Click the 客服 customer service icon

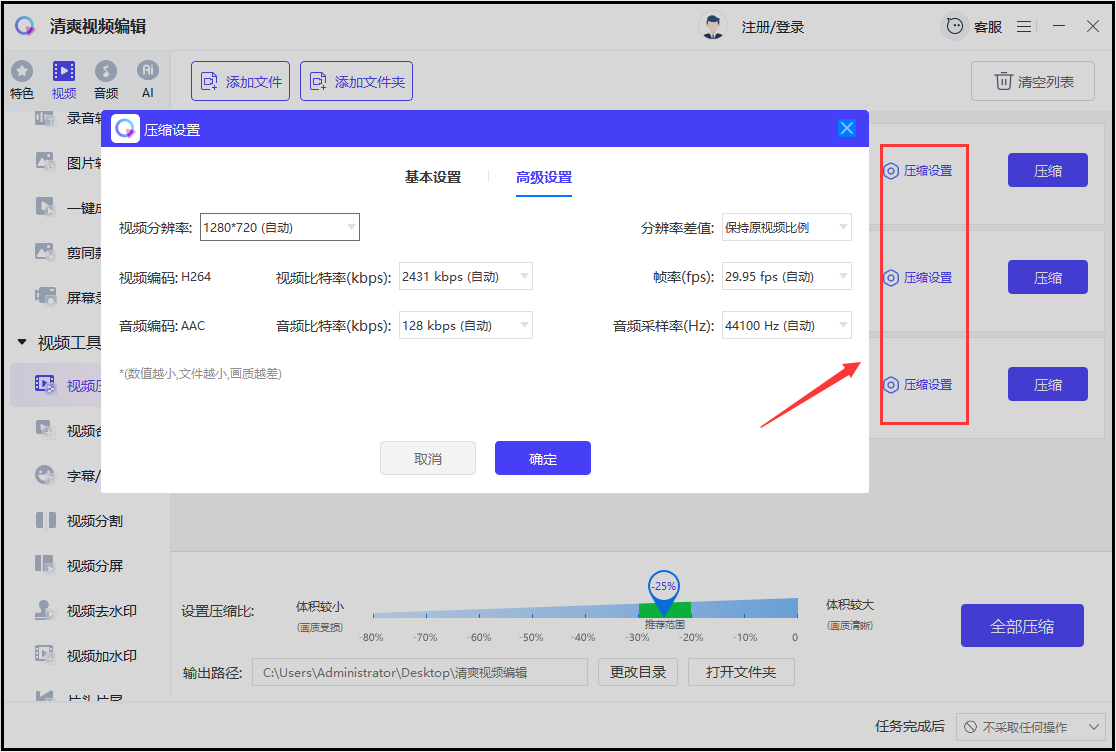pyautogui.click(x=955, y=27)
